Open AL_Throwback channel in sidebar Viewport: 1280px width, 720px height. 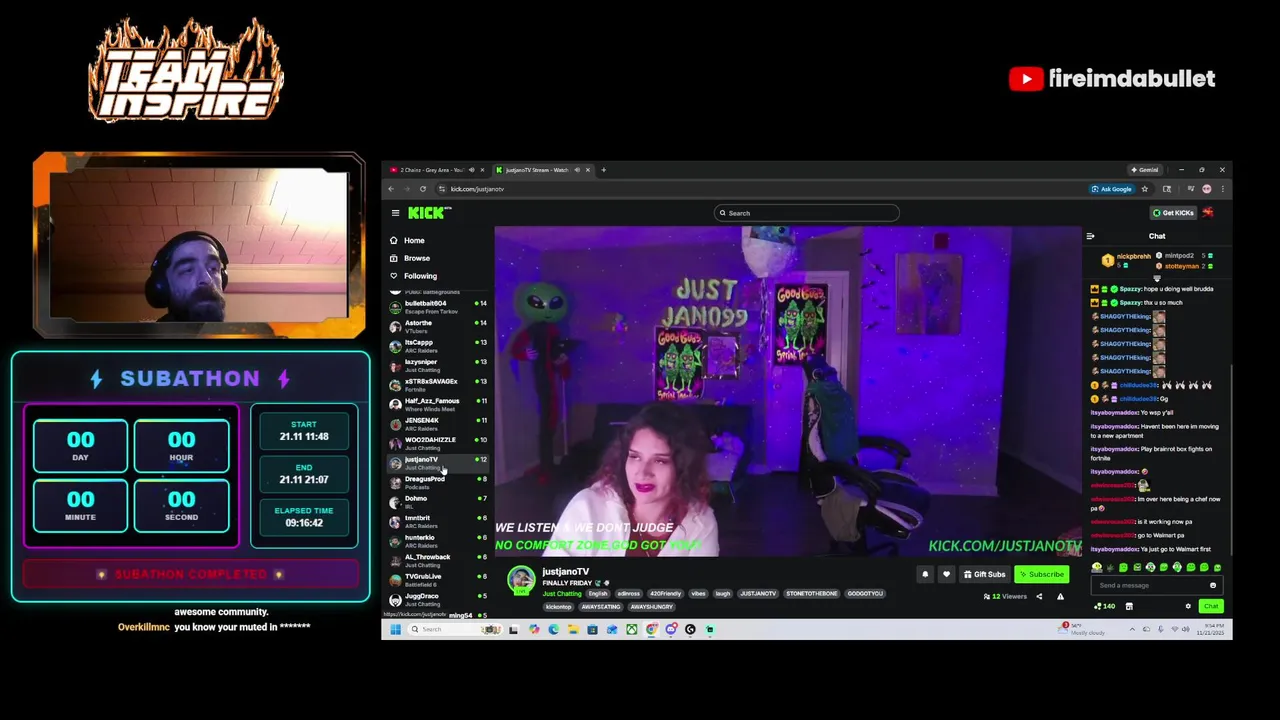[437, 561]
